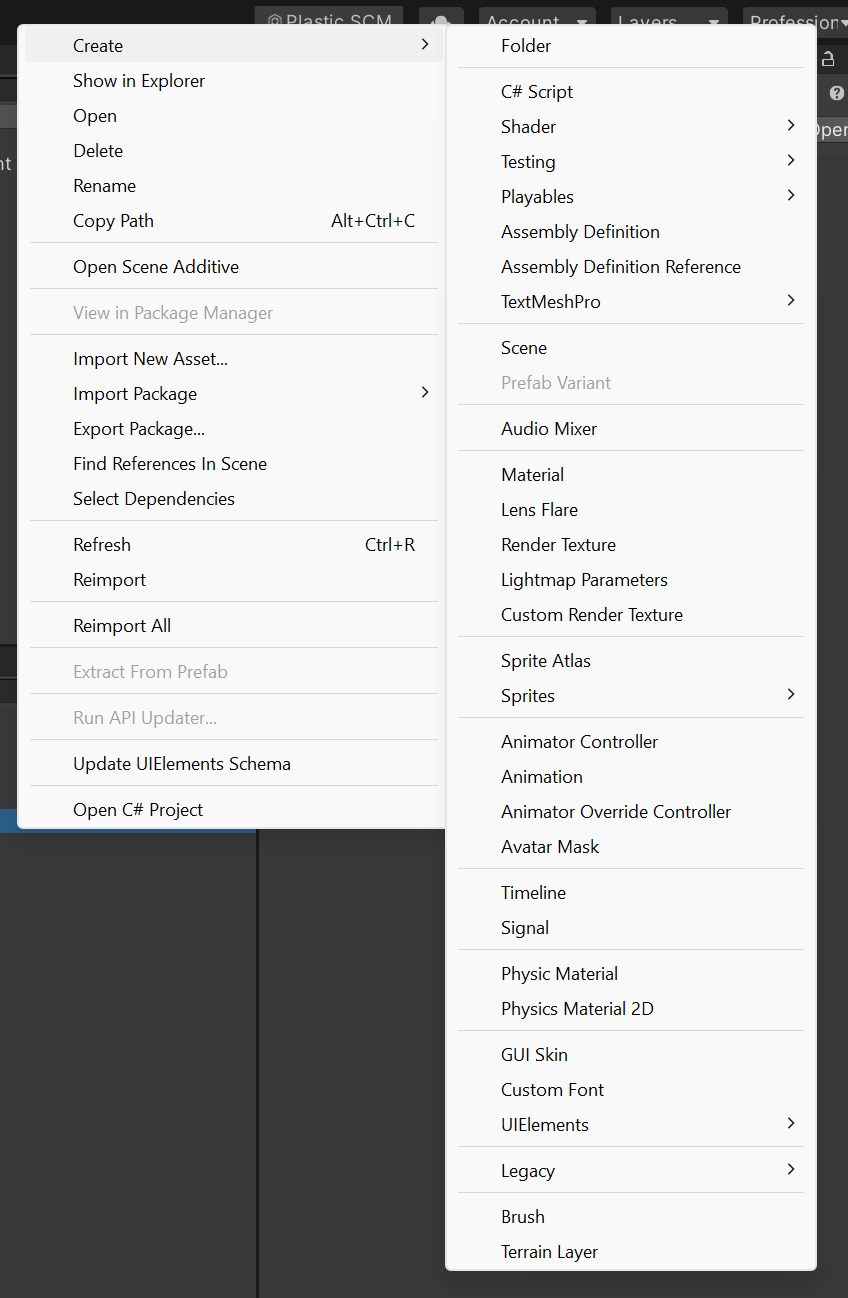Image resolution: width=848 pixels, height=1298 pixels.
Task: Create a Lens Flare asset
Action: [631, 510]
